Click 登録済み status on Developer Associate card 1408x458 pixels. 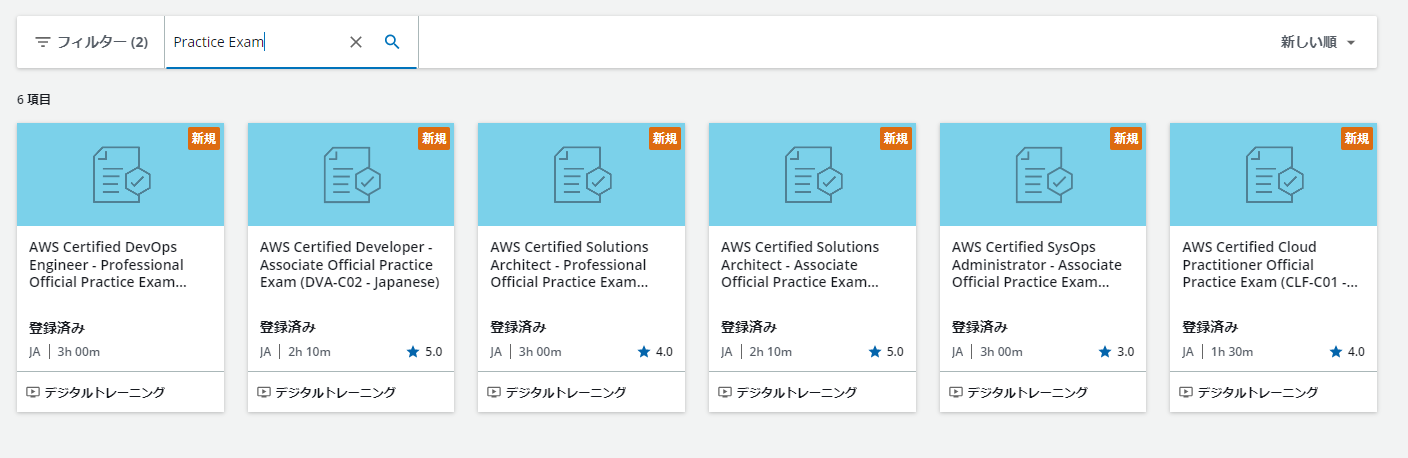point(288,327)
